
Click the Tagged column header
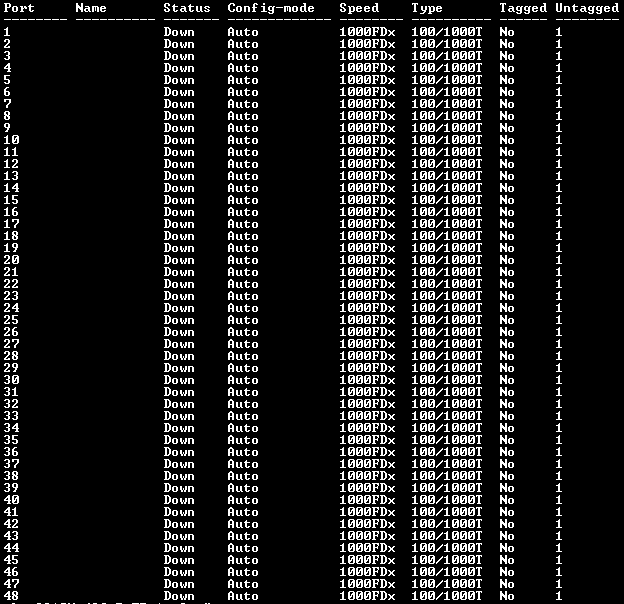click(x=523, y=8)
